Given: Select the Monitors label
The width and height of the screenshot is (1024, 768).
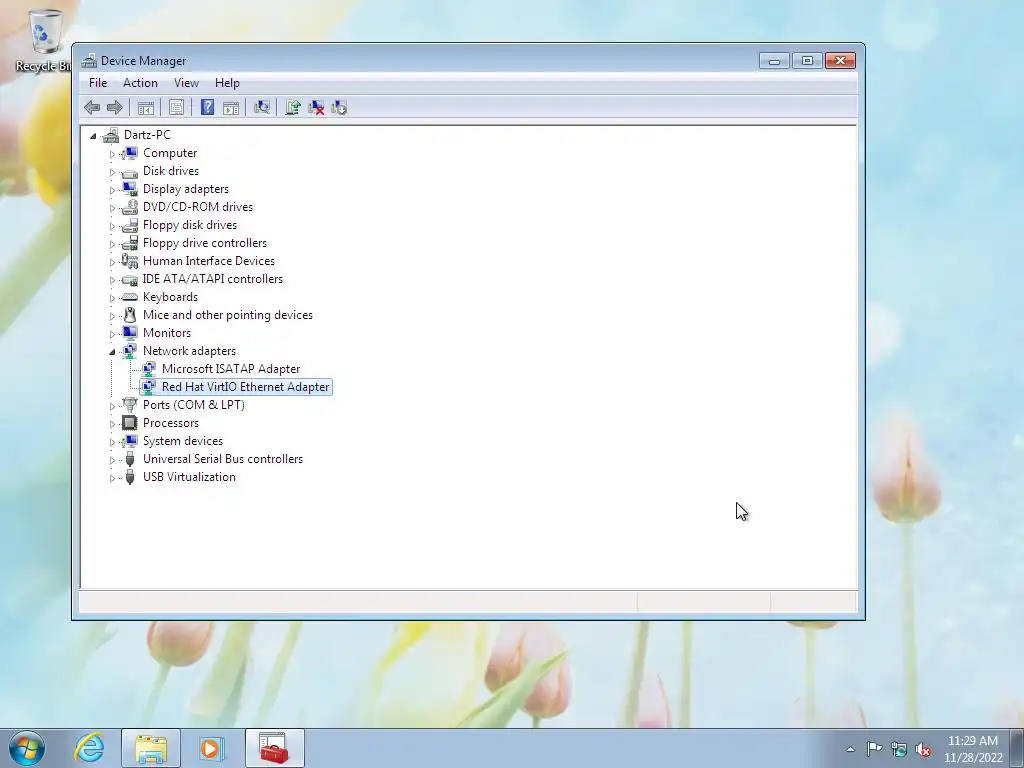Looking at the screenshot, I should tap(167, 333).
